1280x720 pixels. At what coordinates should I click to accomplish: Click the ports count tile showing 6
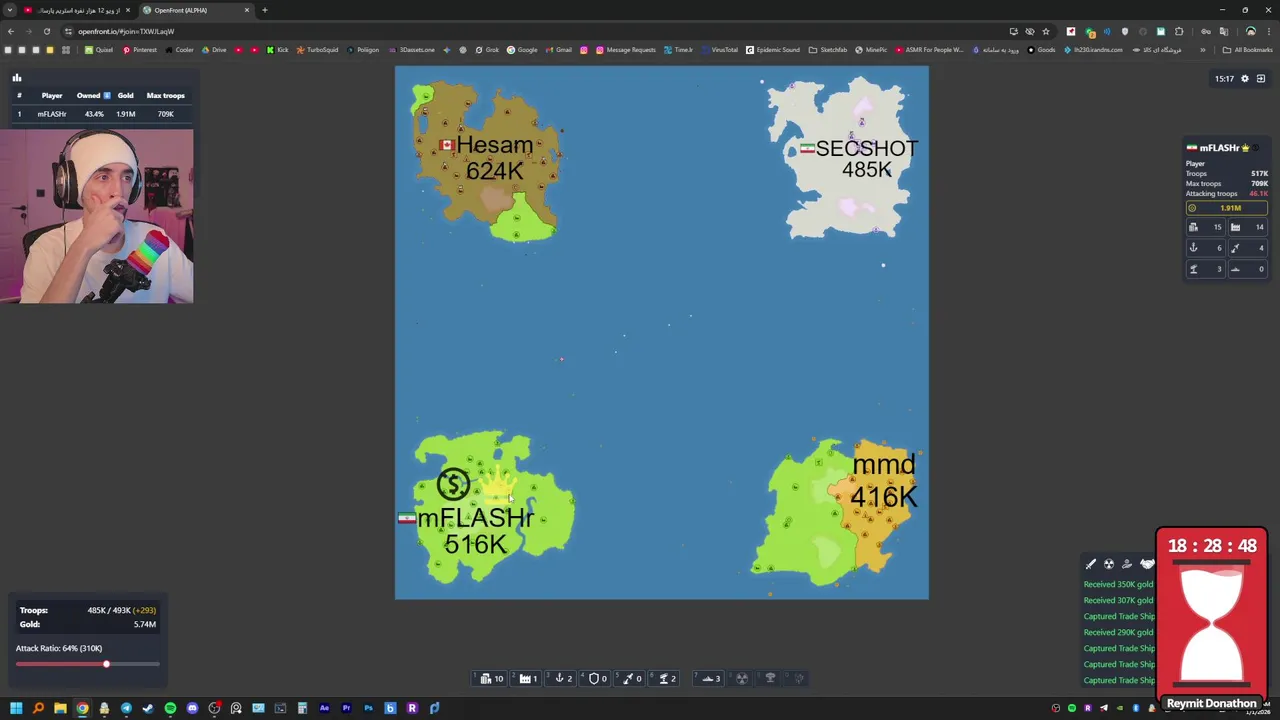tap(1205, 248)
